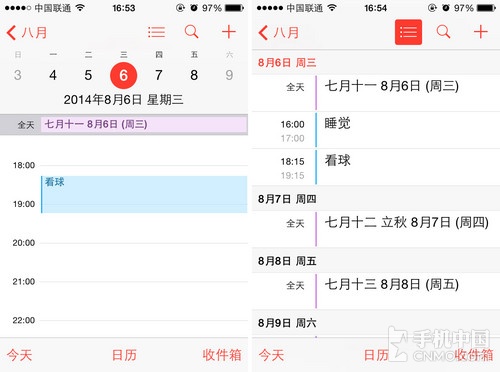The image size is (500, 372).
Task: Open event 七月十二 立秋 8月7日 (周四)
Action: [x=376, y=229]
